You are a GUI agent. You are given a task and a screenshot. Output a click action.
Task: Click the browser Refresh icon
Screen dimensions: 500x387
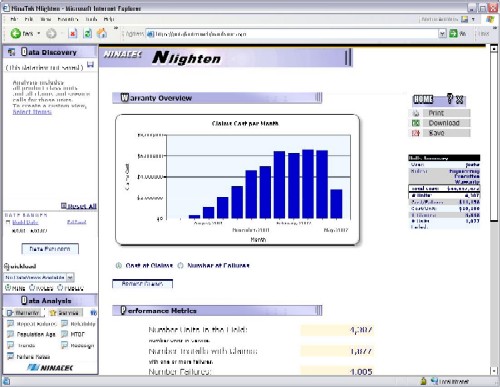click(88, 33)
